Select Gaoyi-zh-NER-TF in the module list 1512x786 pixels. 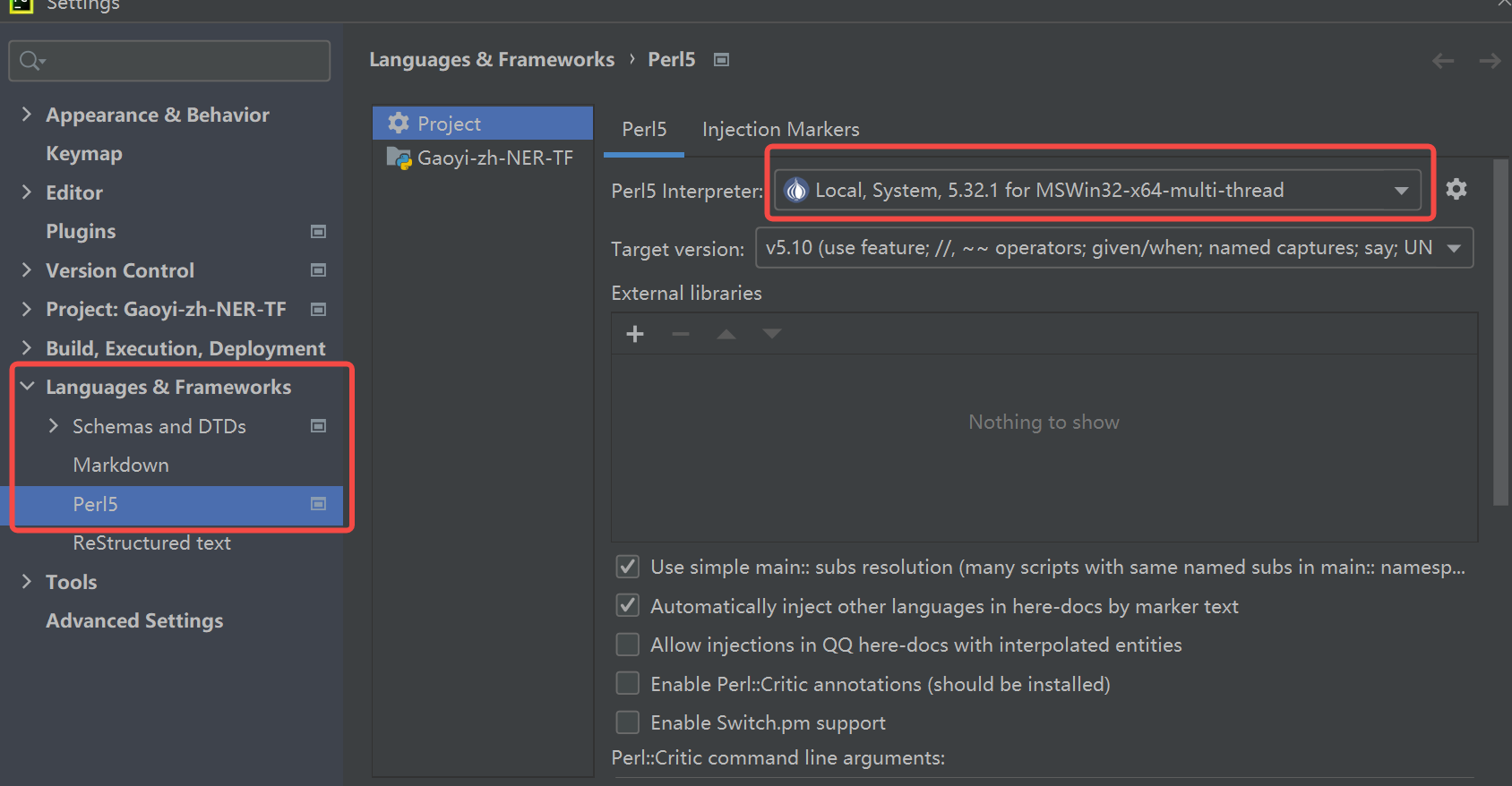pyautogui.click(x=483, y=158)
